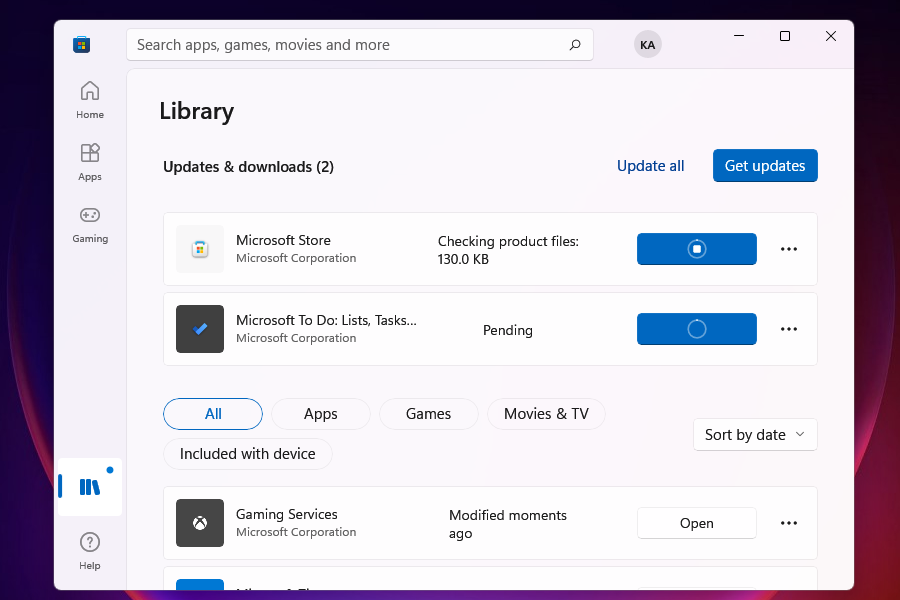Open more options for Gaming Services

click(789, 523)
